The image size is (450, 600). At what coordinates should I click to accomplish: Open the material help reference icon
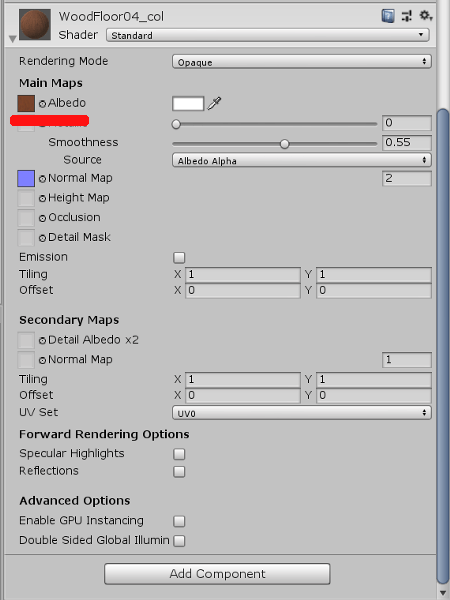pos(388,16)
